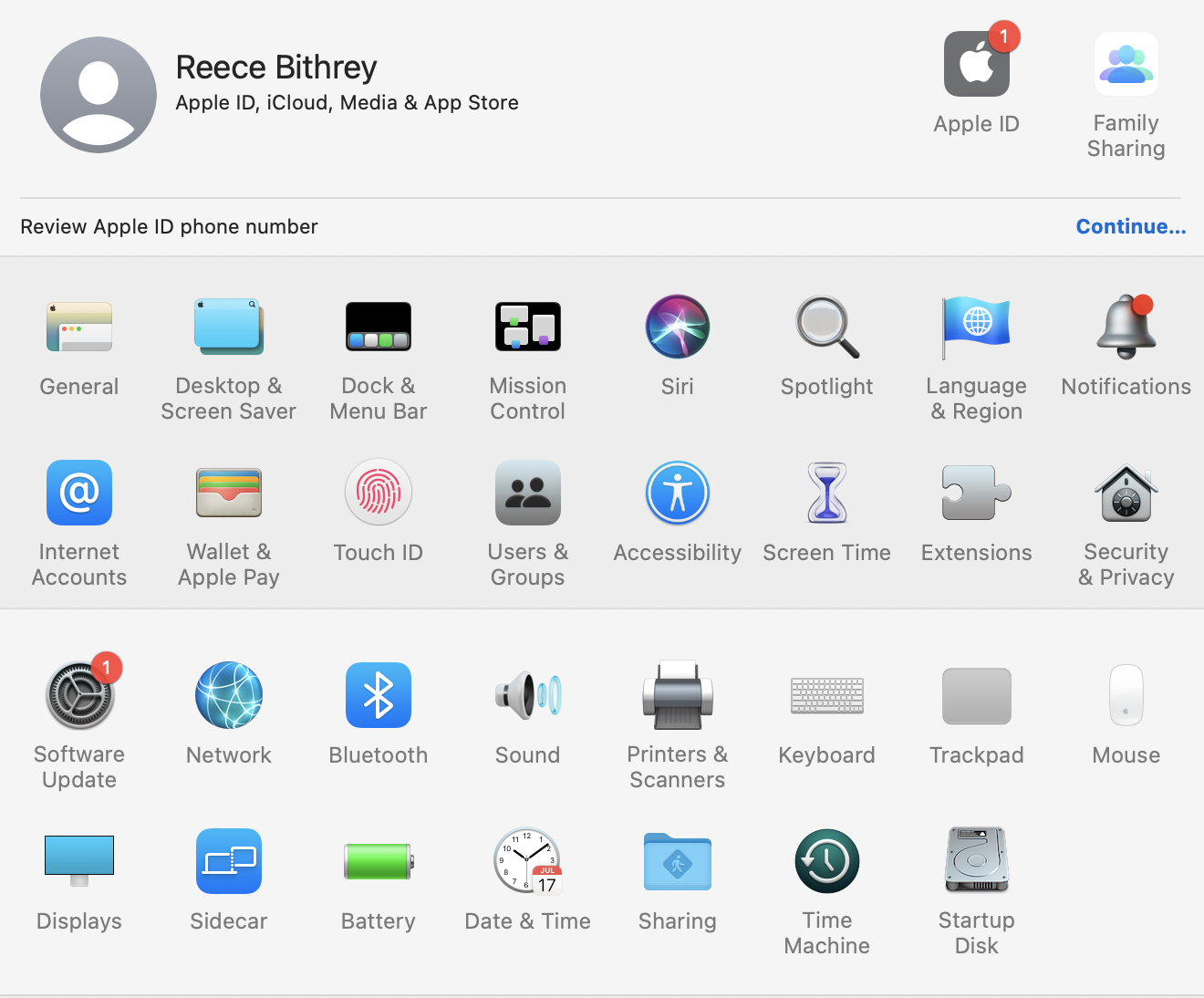The width and height of the screenshot is (1204, 998).
Task: Open Wallet & Apple Pay settings
Action: [x=229, y=493]
